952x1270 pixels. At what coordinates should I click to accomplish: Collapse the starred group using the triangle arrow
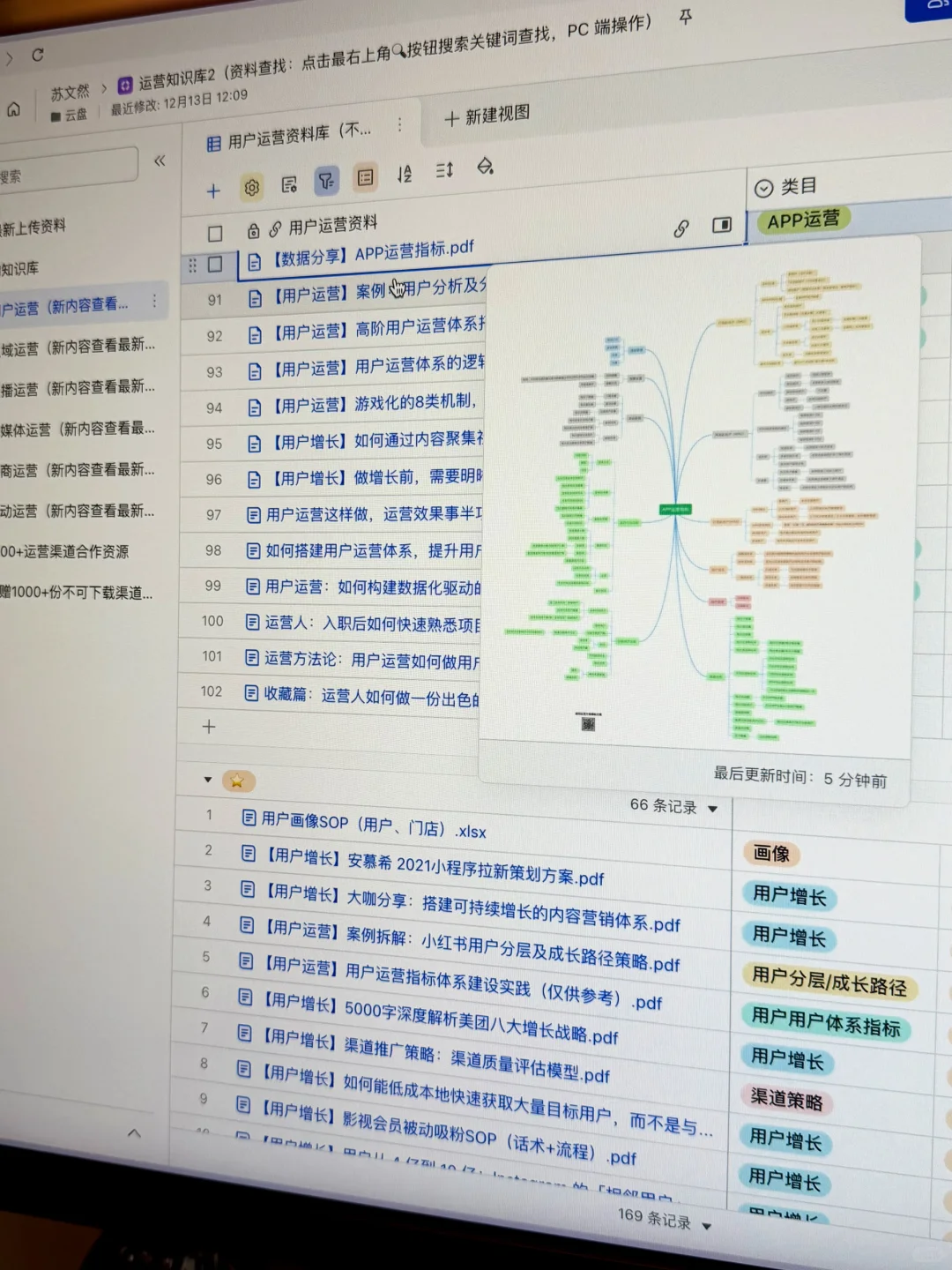point(208,779)
